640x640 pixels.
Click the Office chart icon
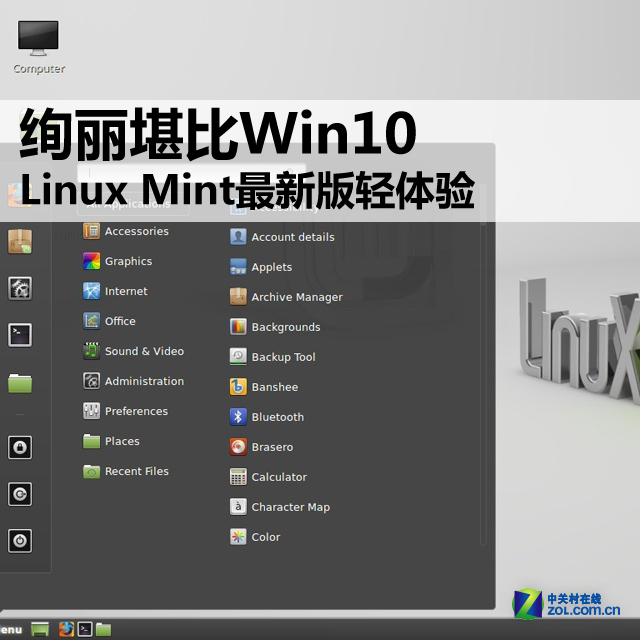pos(91,321)
